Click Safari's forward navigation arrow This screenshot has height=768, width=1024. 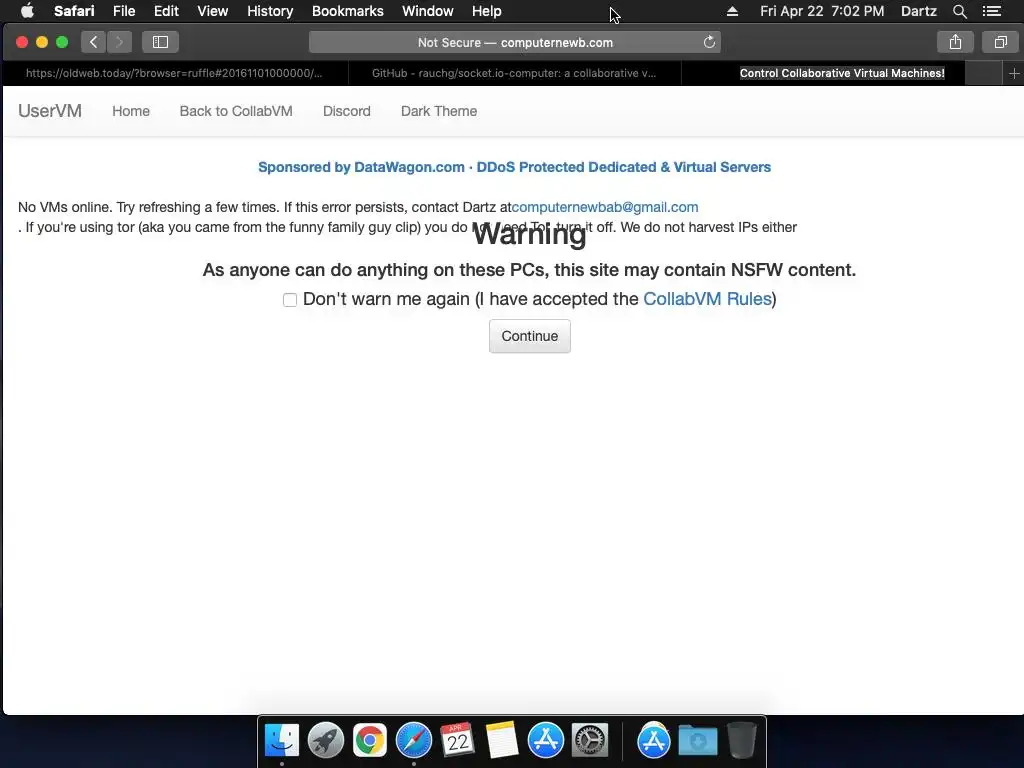click(120, 42)
